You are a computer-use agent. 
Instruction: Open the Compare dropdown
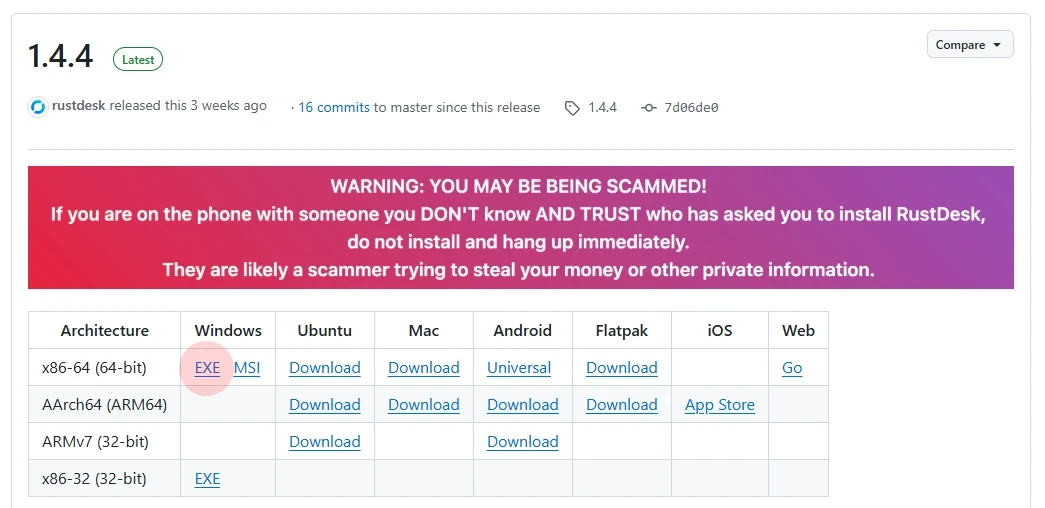pos(970,45)
